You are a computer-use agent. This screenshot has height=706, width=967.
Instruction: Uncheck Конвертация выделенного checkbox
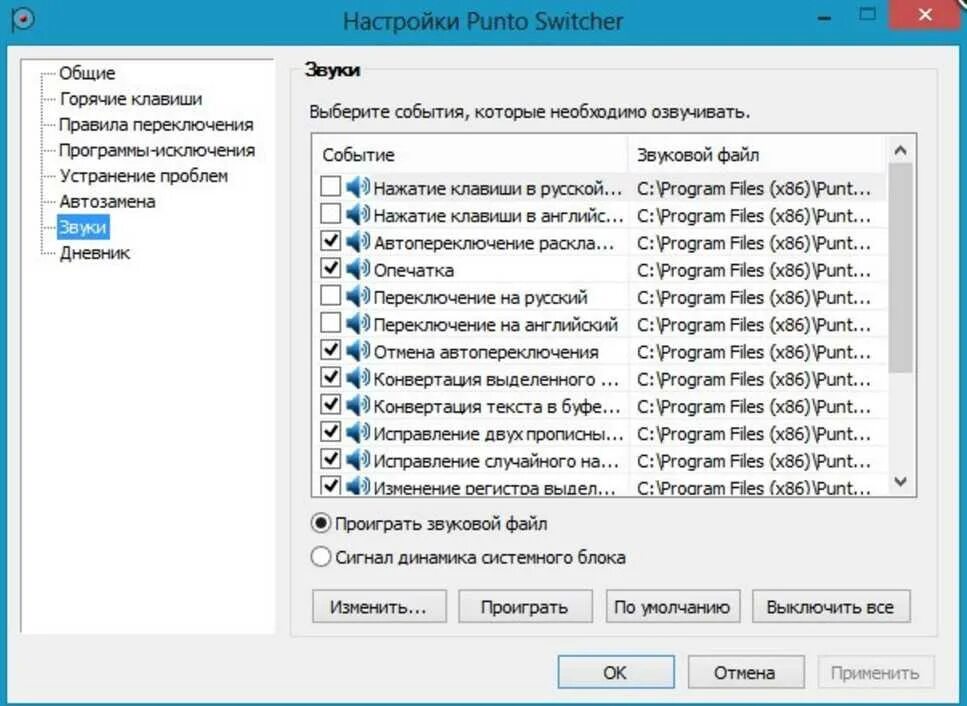click(331, 377)
